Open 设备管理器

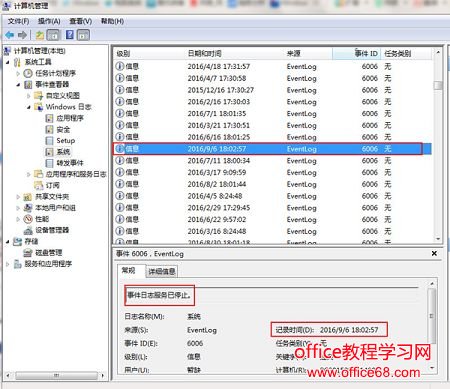(52, 230)
